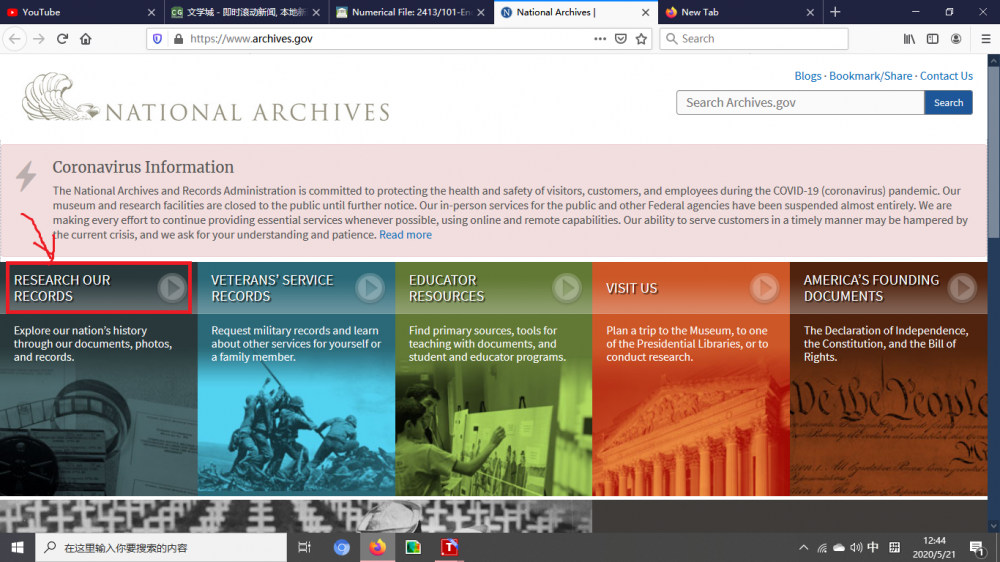Open the Firefox account icon
Viewport: 1000px width, 562px height.
[957, 39]
